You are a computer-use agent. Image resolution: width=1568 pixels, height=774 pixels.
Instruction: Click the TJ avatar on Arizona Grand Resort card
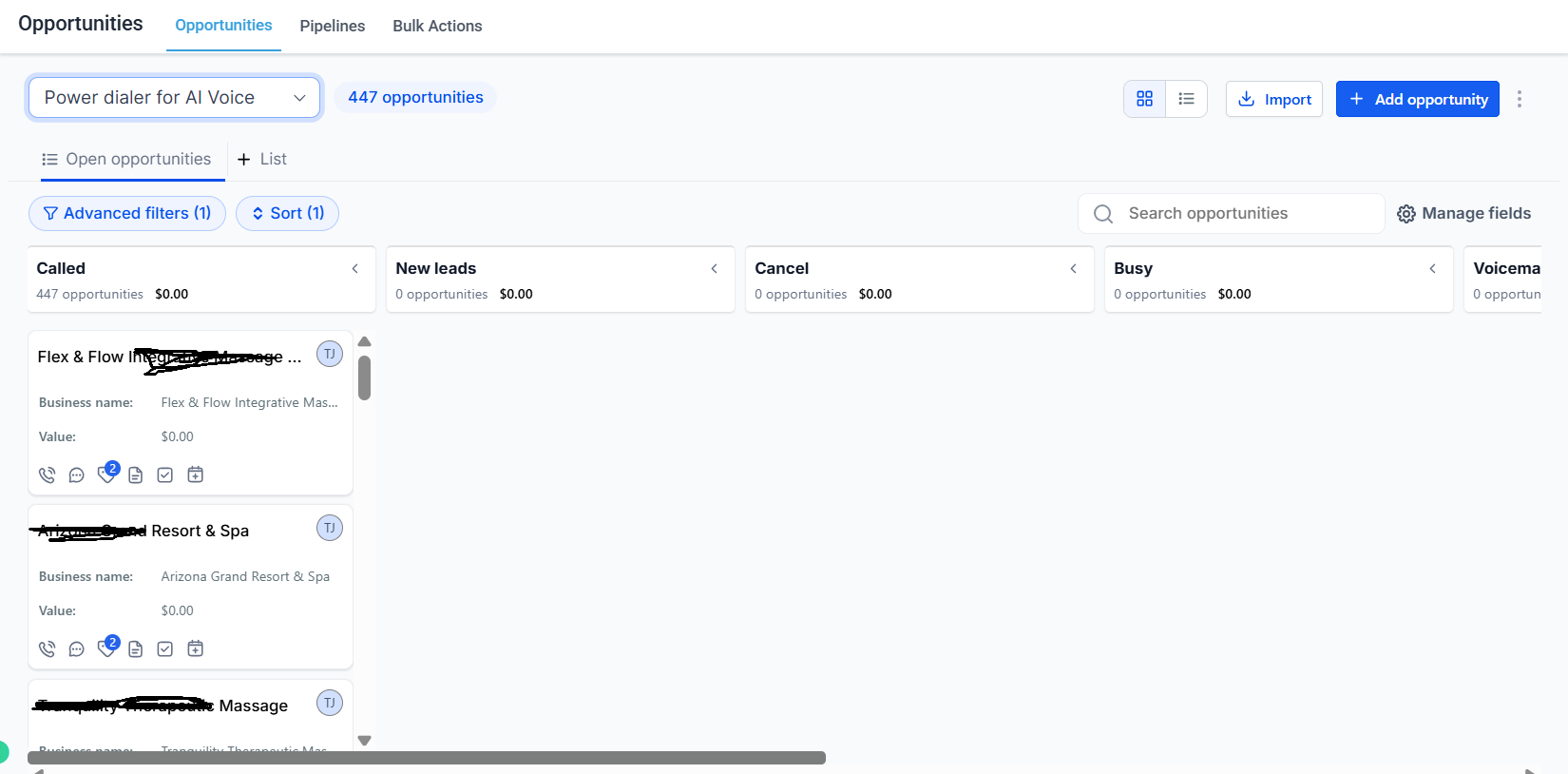(330, 528)
